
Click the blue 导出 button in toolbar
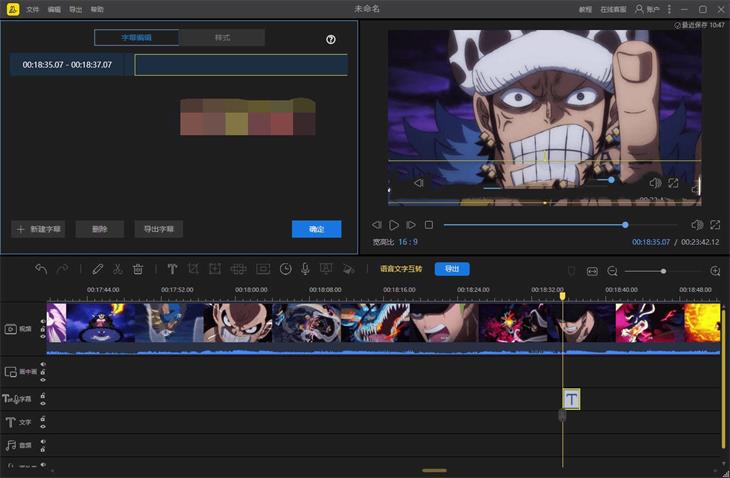pos(452,269)
